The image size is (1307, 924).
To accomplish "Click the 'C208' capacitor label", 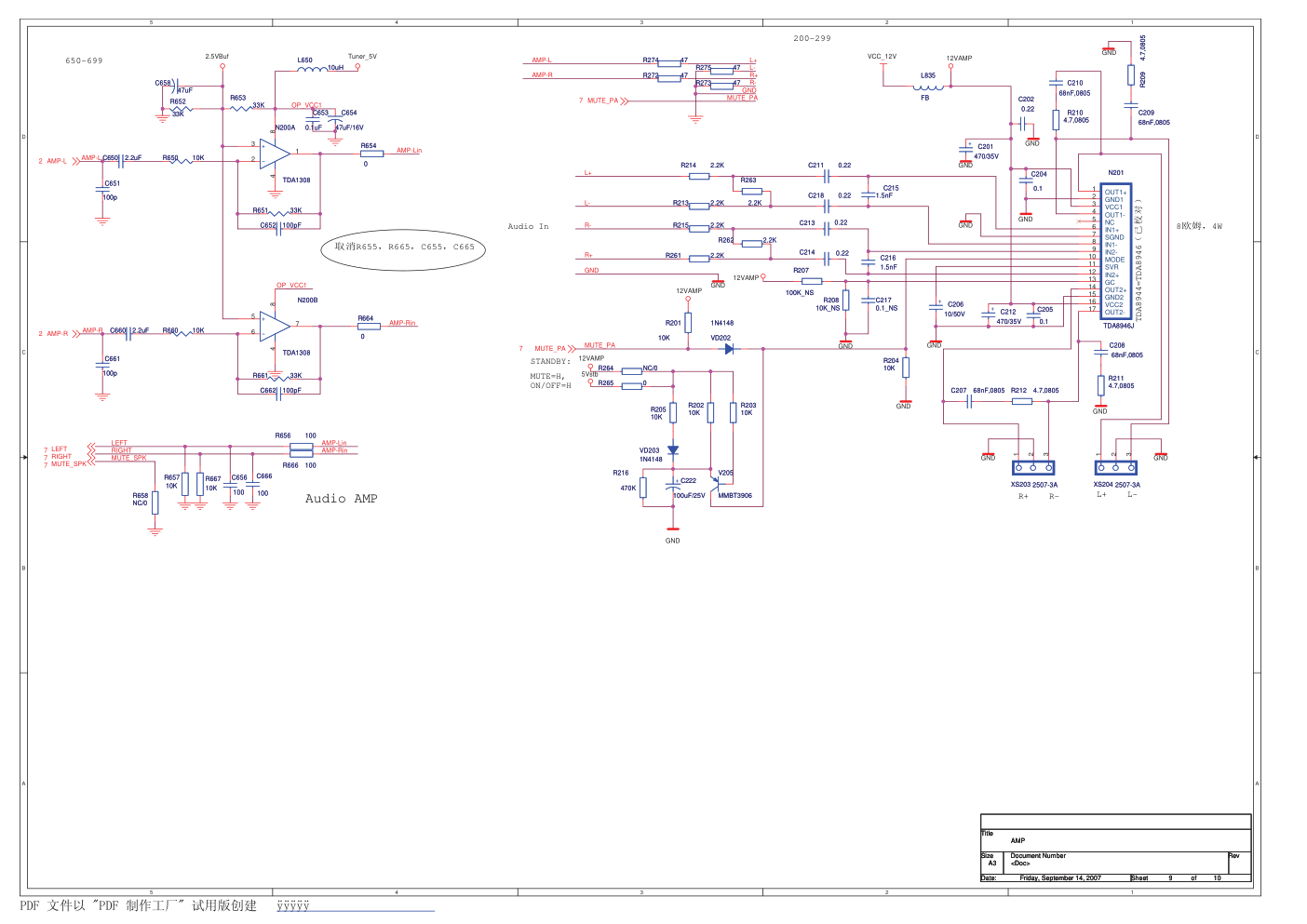I will point(1117,345).
